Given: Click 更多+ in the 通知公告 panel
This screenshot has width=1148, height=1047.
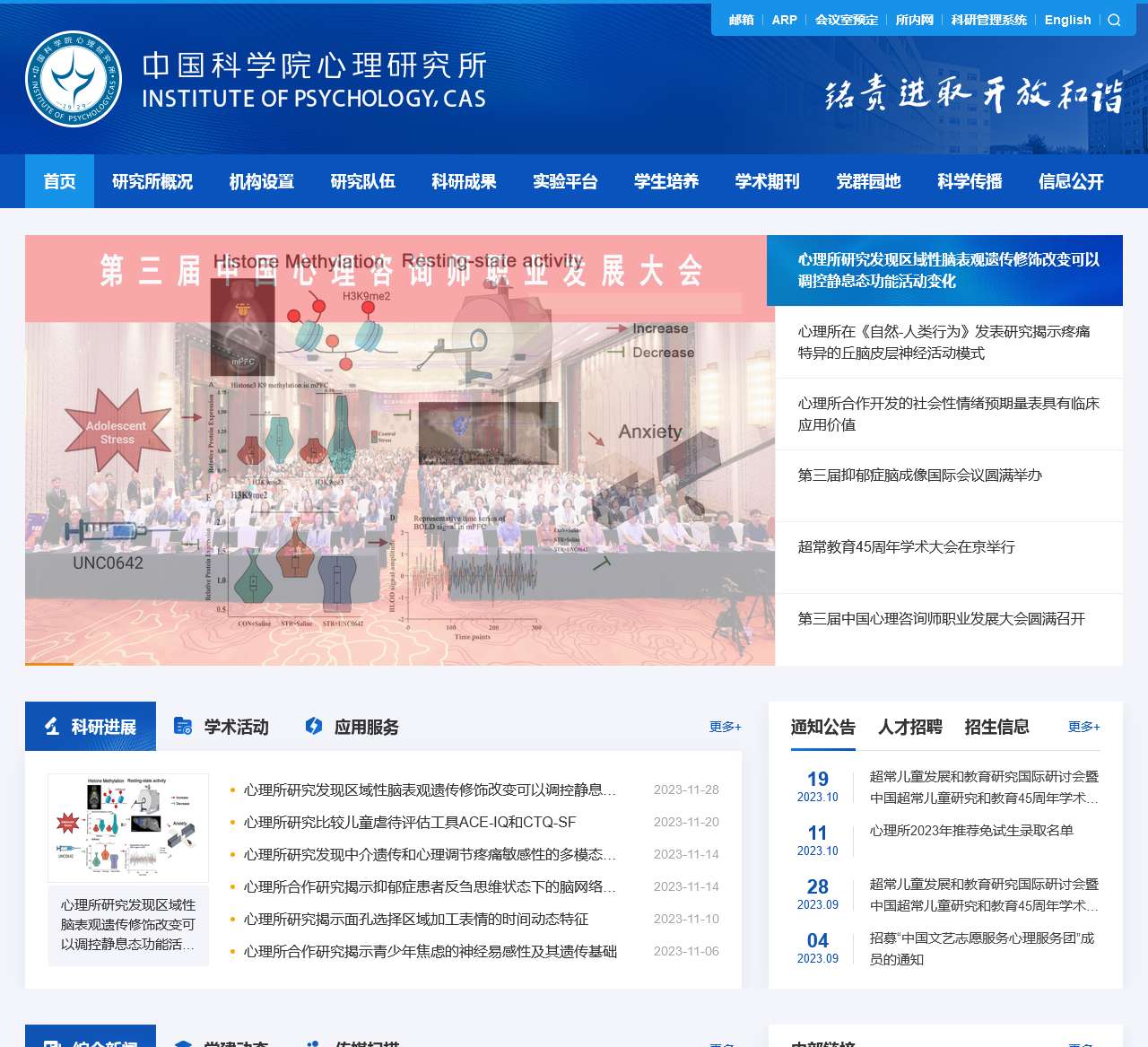Looking at the screenshot, I should pyautogui.click(x=1083, y=727).
